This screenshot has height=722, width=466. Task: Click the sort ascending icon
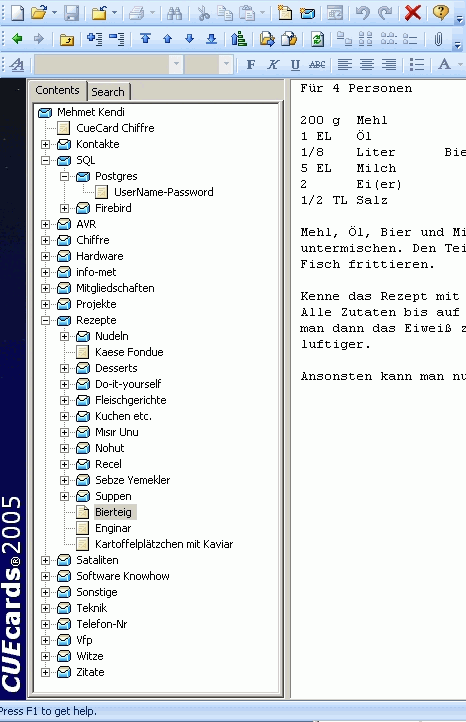(239, 39)
